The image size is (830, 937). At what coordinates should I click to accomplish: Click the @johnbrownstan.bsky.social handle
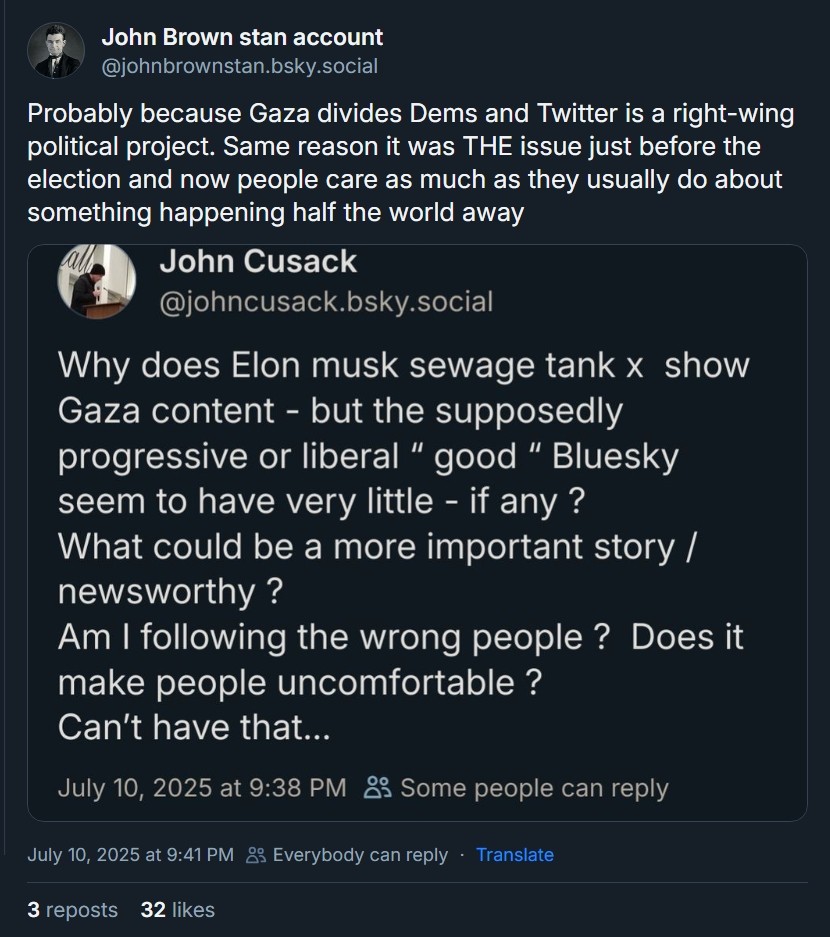pyautogui.click(x=239, y=67)
